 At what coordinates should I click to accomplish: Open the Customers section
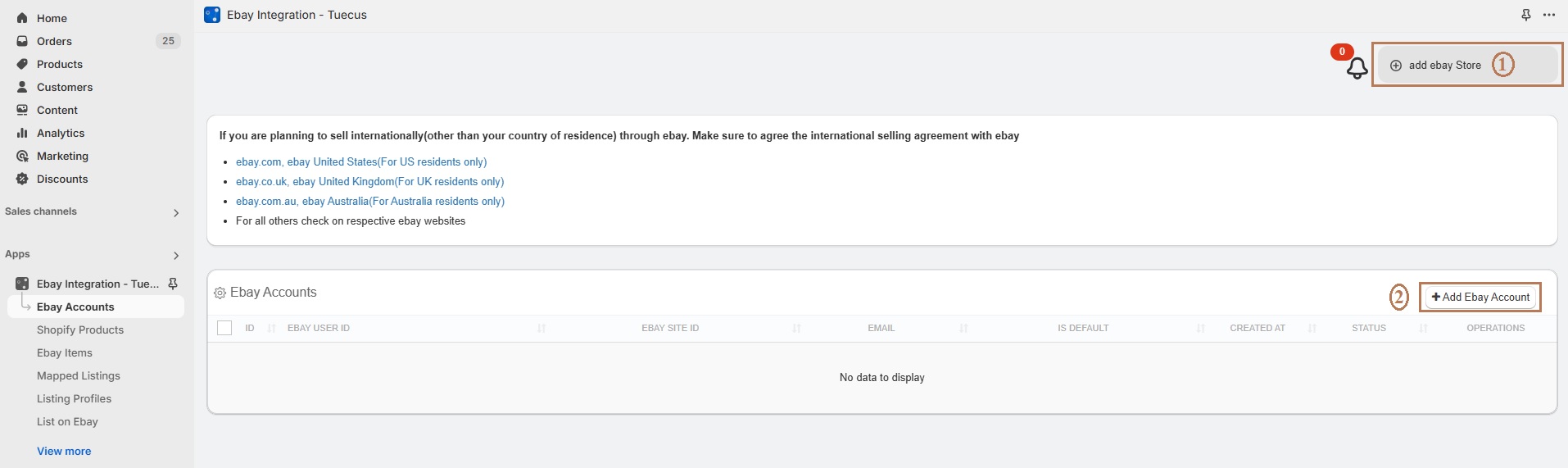64,87
